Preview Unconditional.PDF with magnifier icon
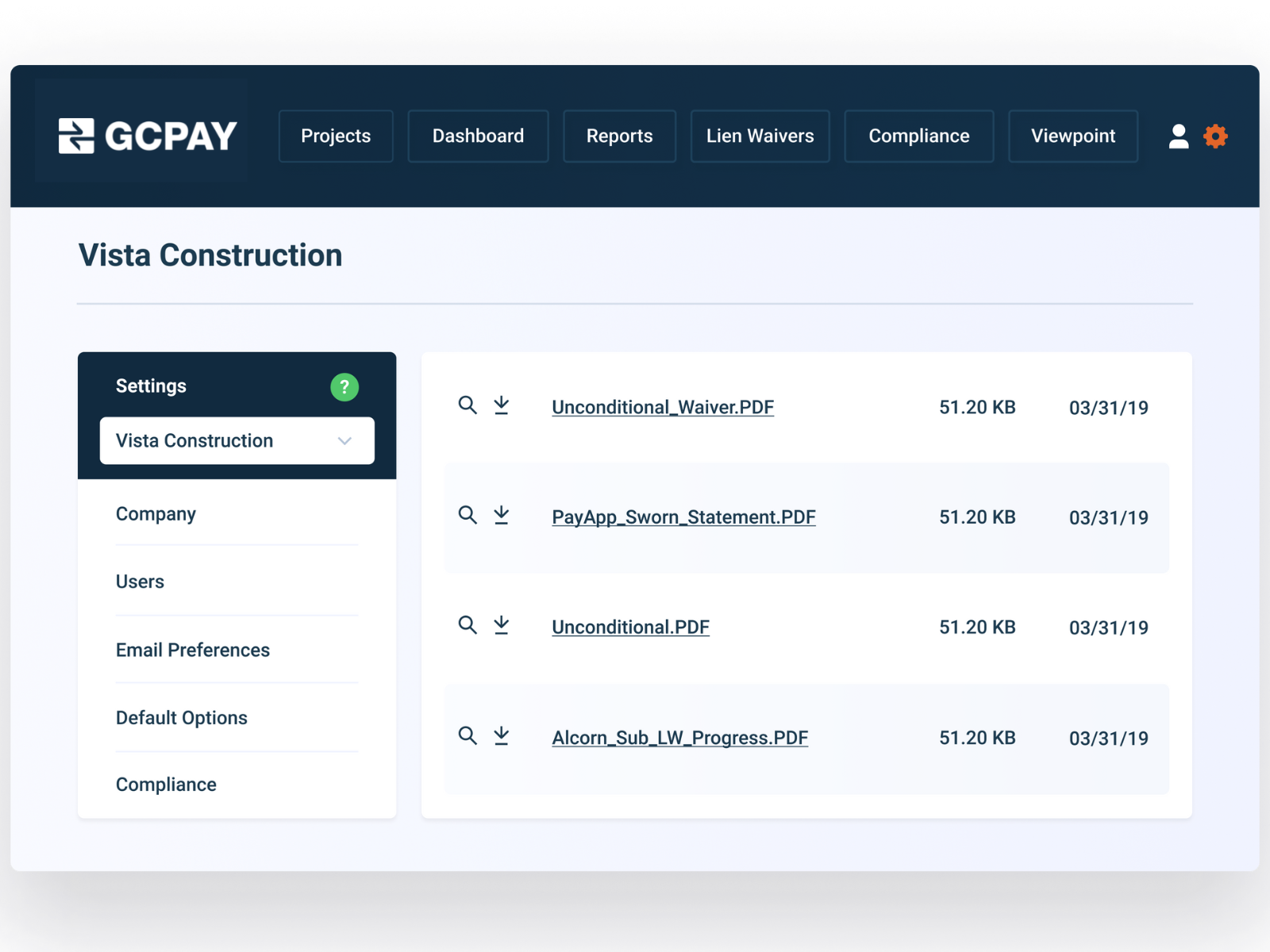This screenshot has height=952, width=1270. (468, 625)
